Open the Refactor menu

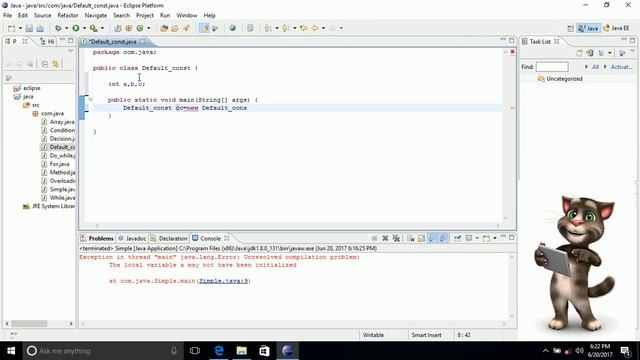coord(68,16)
